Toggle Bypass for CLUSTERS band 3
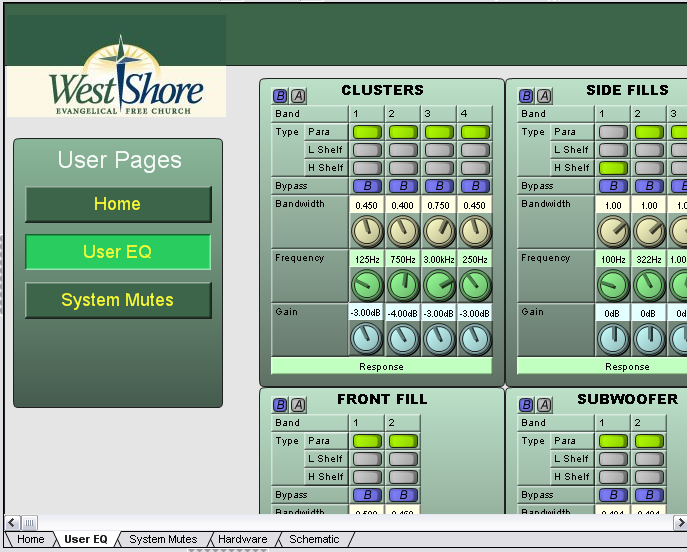The image size is (687, 552). [x=439, y=186]
